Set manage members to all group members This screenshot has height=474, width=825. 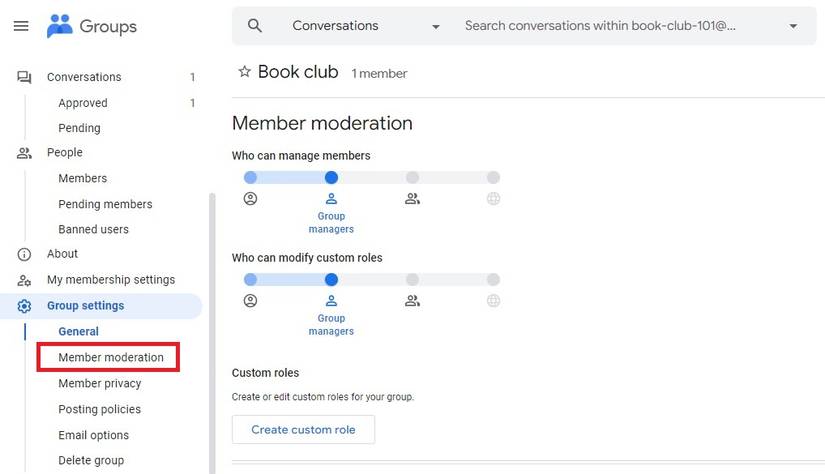tap(412, 178)
